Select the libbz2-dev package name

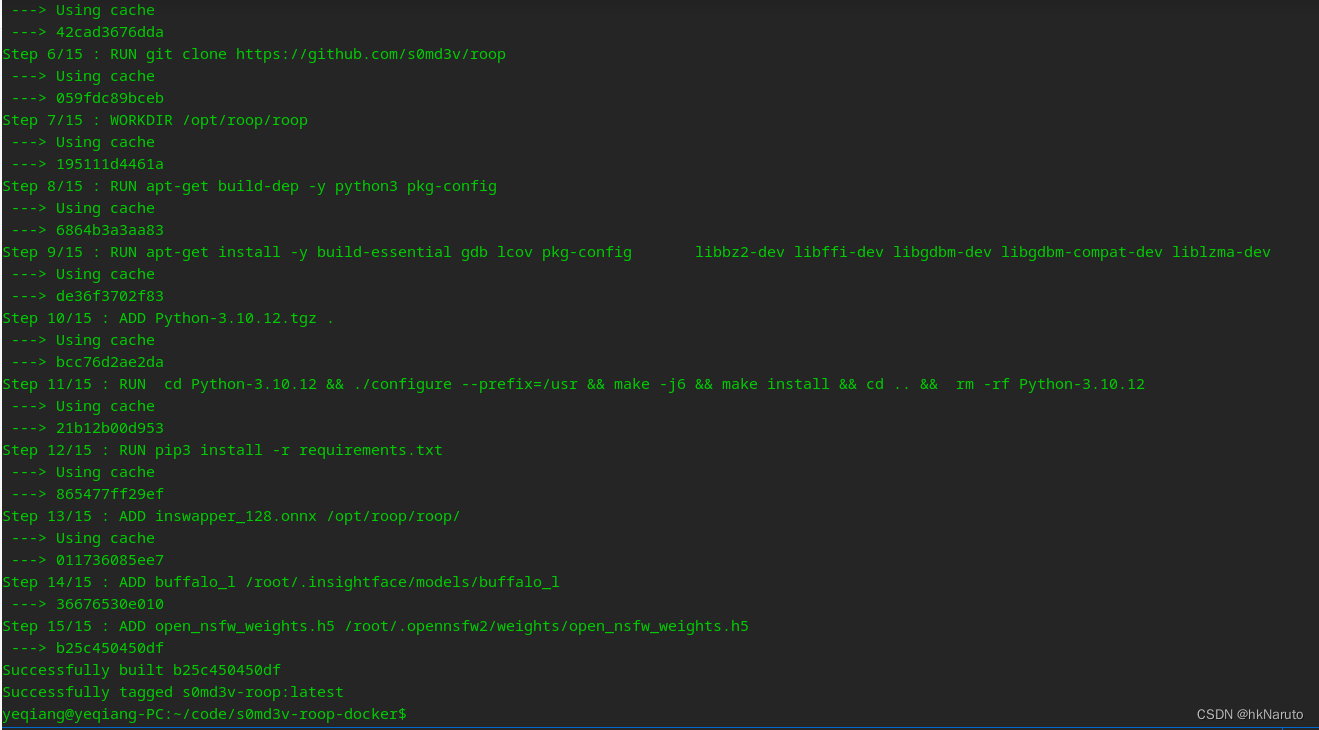click(740, 252)
